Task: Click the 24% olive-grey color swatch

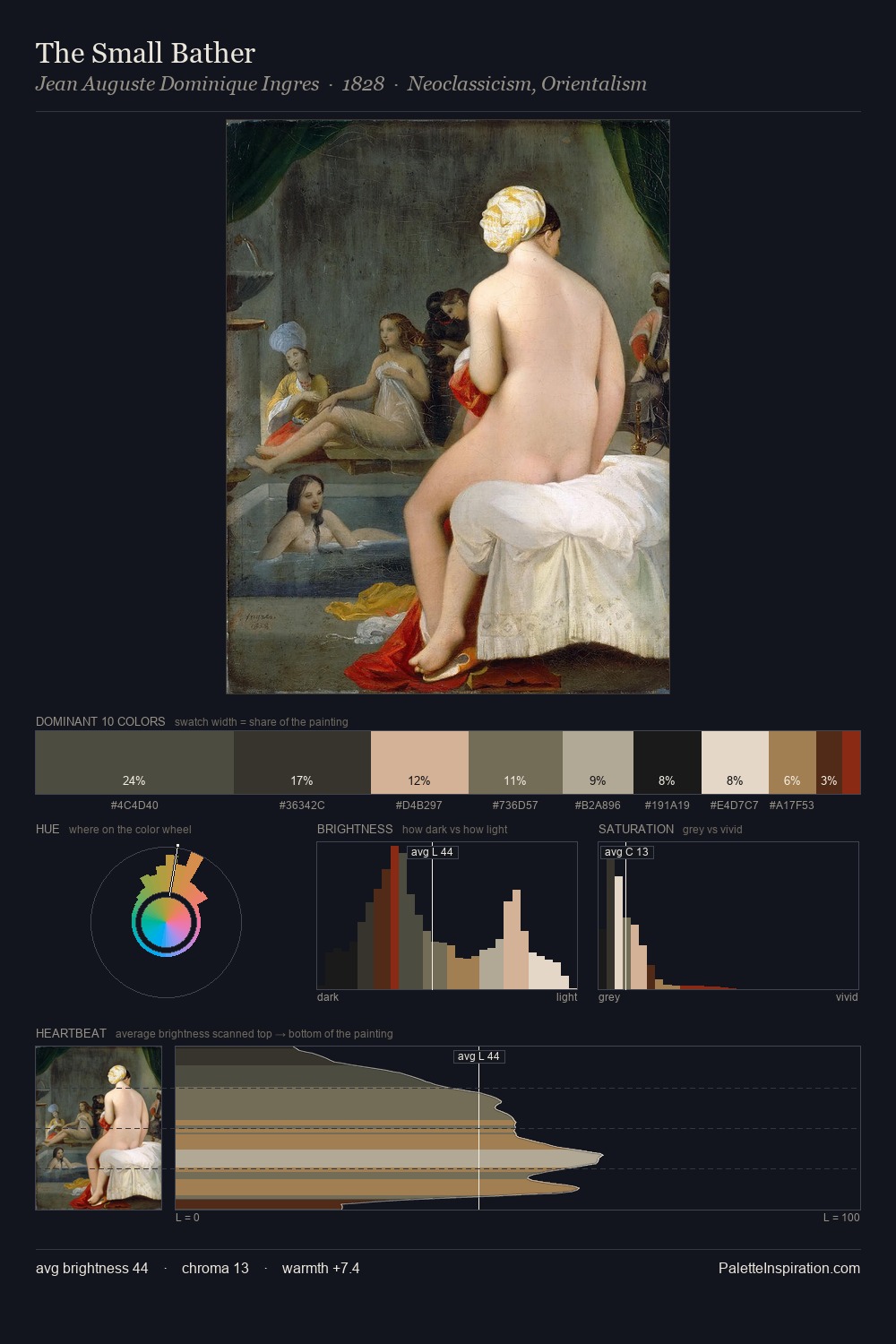Action: 134,762
